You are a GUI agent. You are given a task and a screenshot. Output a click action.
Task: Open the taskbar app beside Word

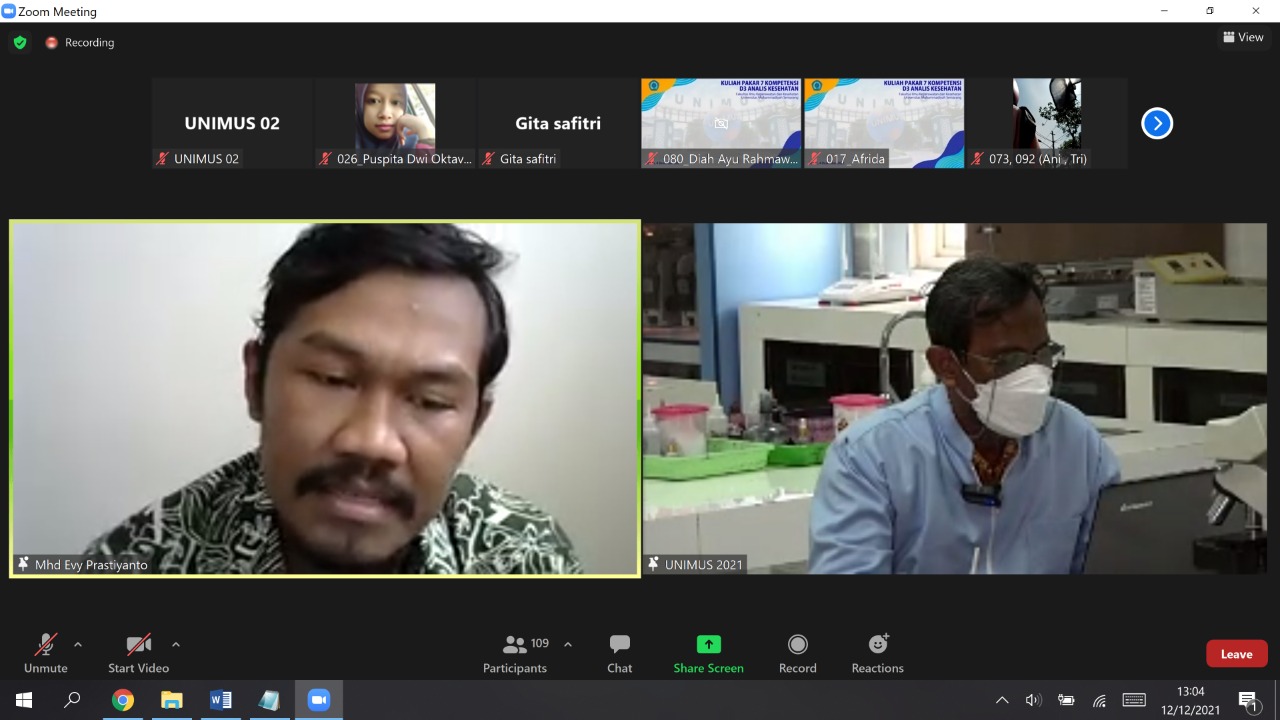270,700
